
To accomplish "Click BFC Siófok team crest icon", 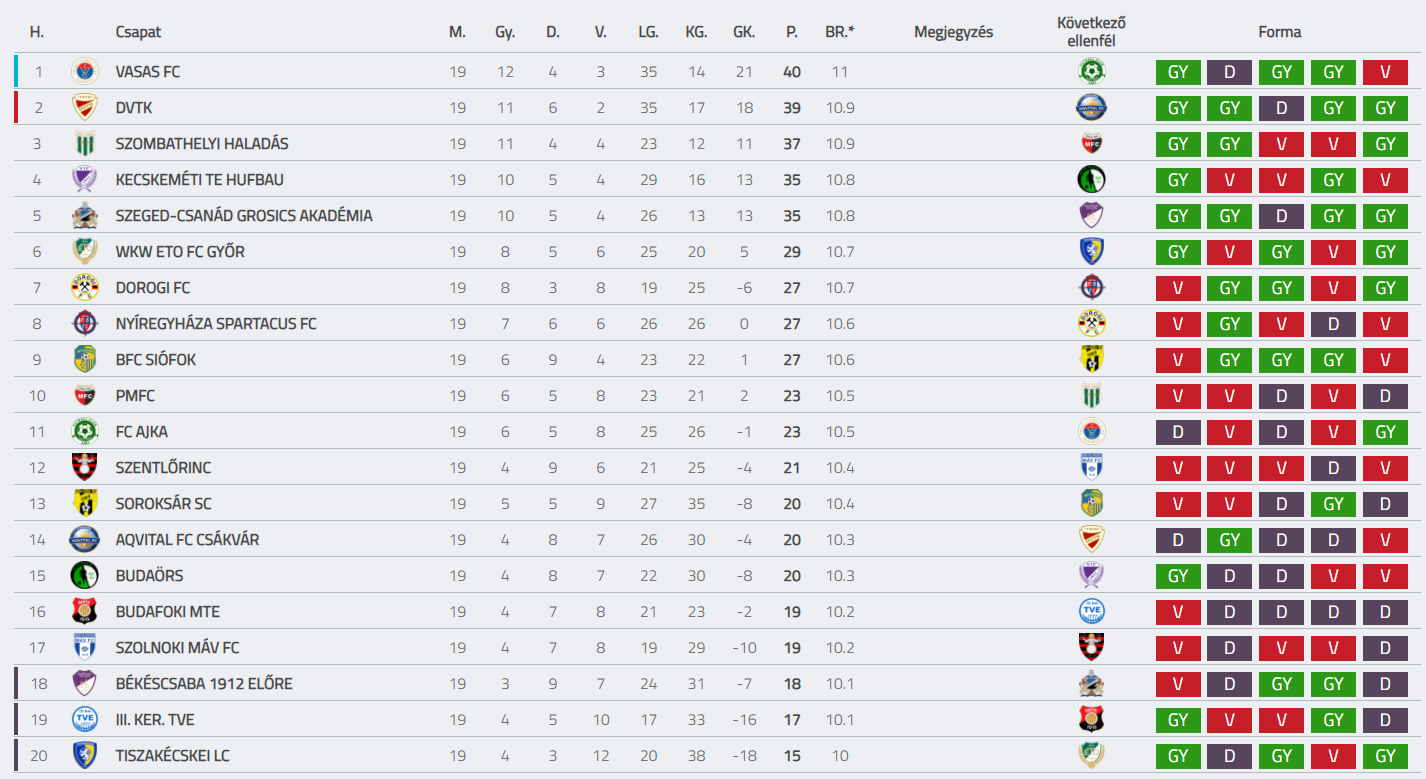I will 85,359.
